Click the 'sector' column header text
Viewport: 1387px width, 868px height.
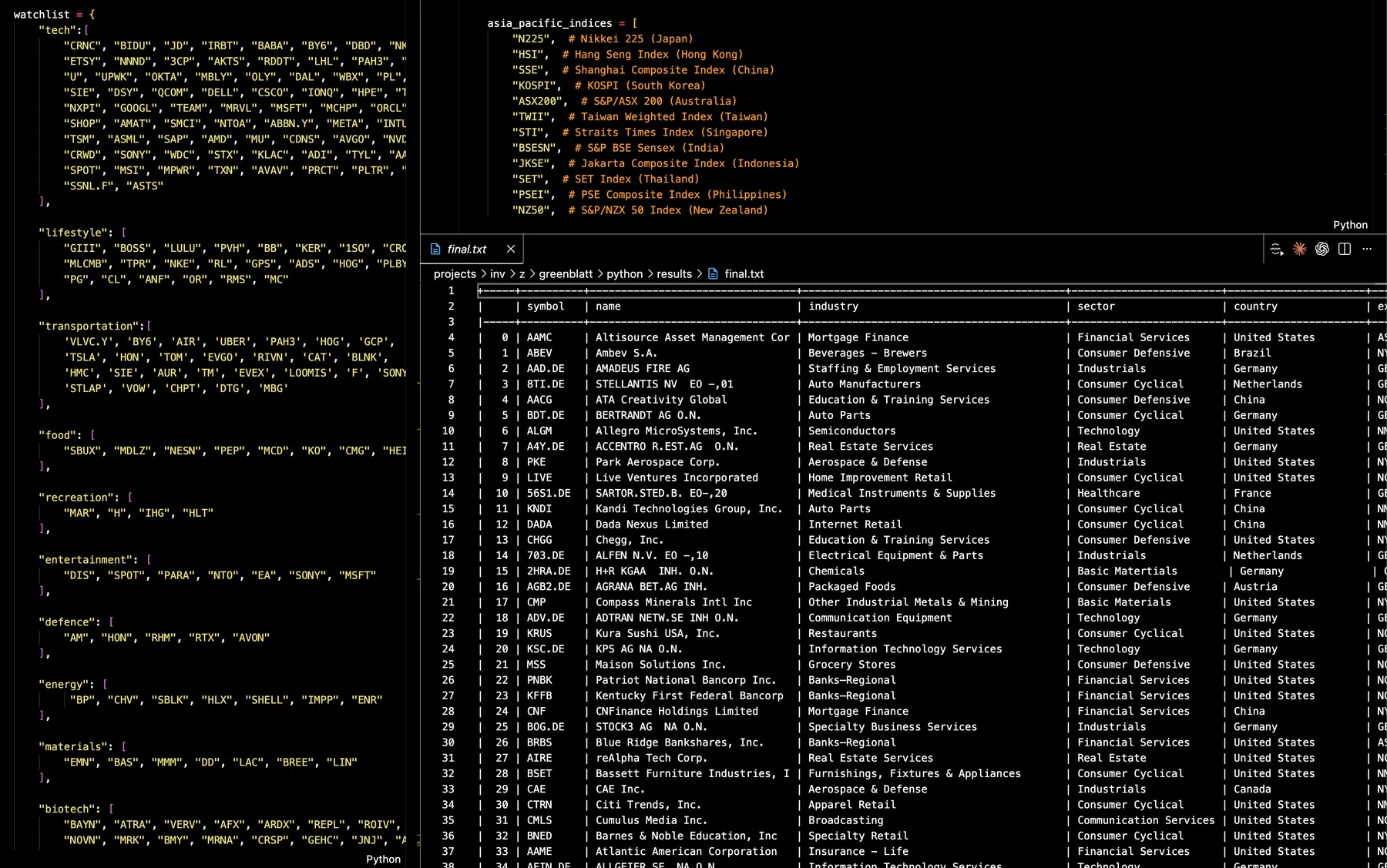click(x=1096, y=306)
